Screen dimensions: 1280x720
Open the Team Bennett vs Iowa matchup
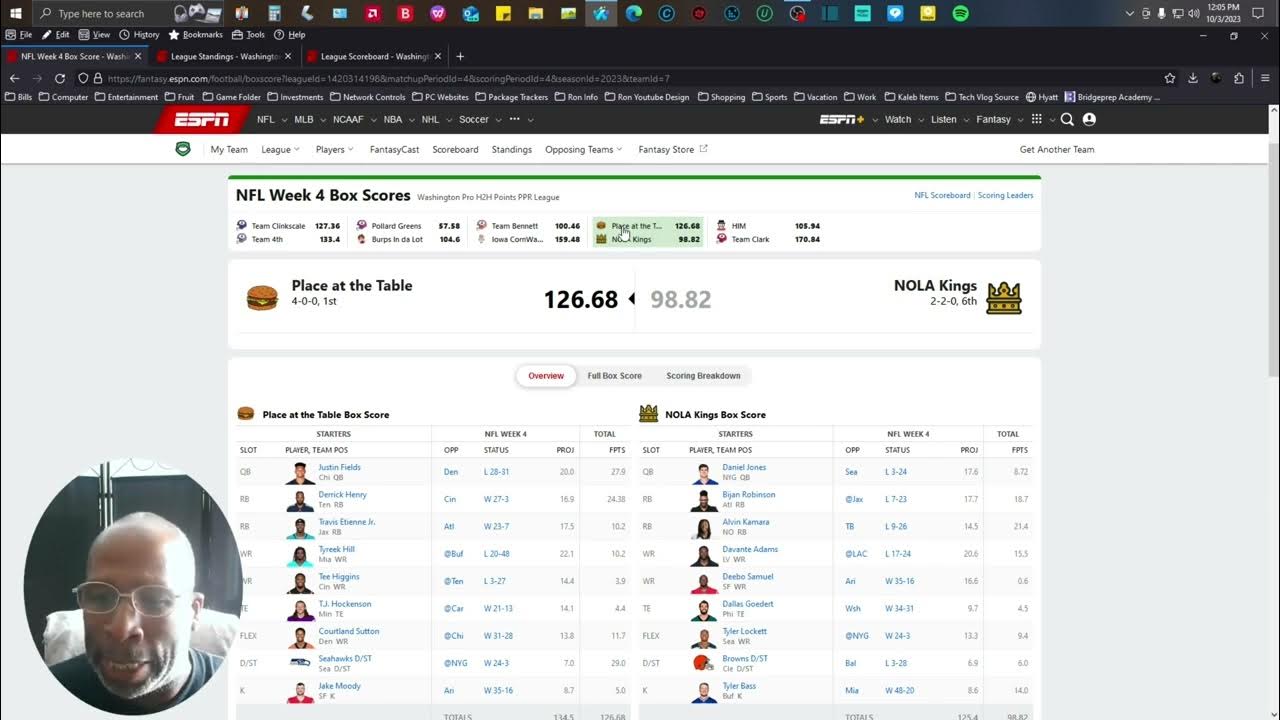click(528, 232)
